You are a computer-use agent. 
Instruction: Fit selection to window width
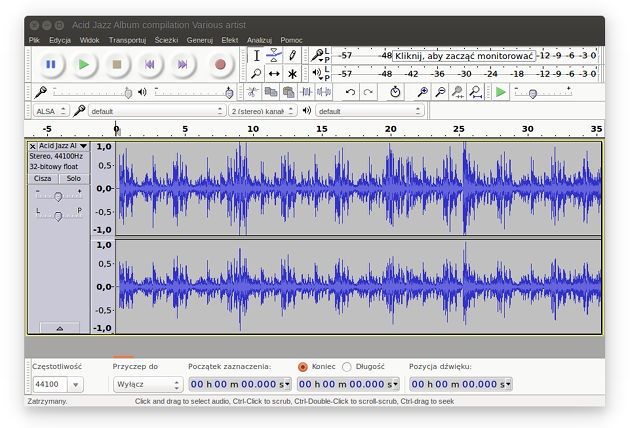coord(458,92)
